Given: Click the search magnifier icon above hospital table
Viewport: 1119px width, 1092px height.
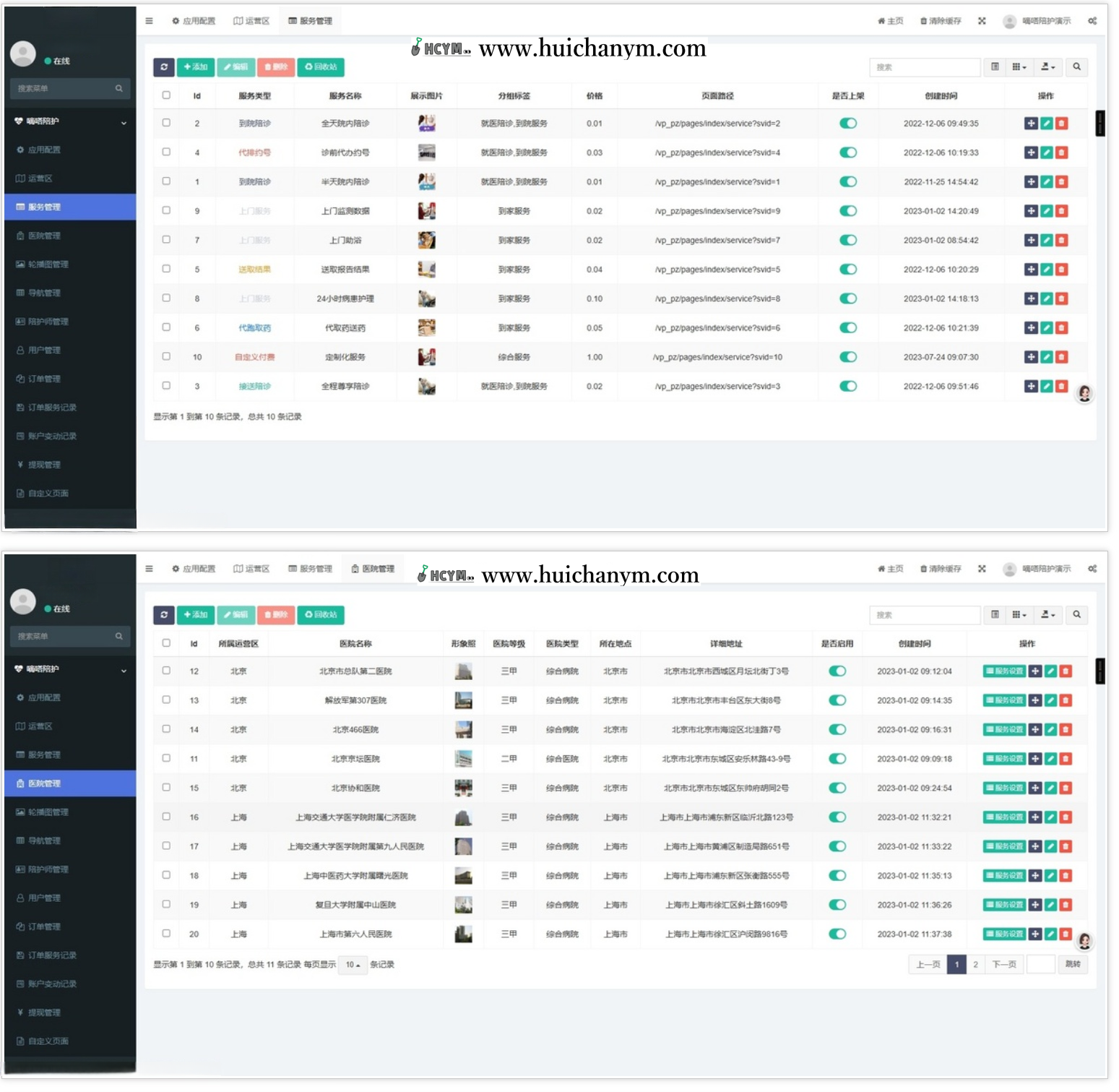Looking at the screenshot, I should [x=1076, y=614].
